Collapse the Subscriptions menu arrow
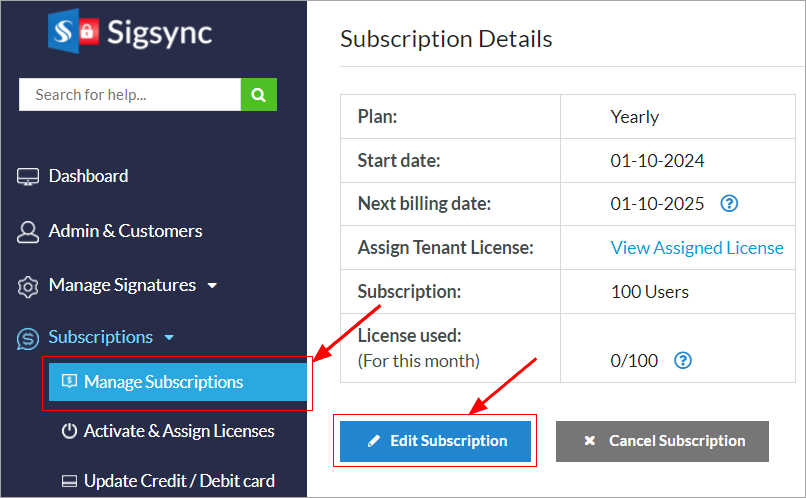This screenshot has width=806, height=498. 169,338
